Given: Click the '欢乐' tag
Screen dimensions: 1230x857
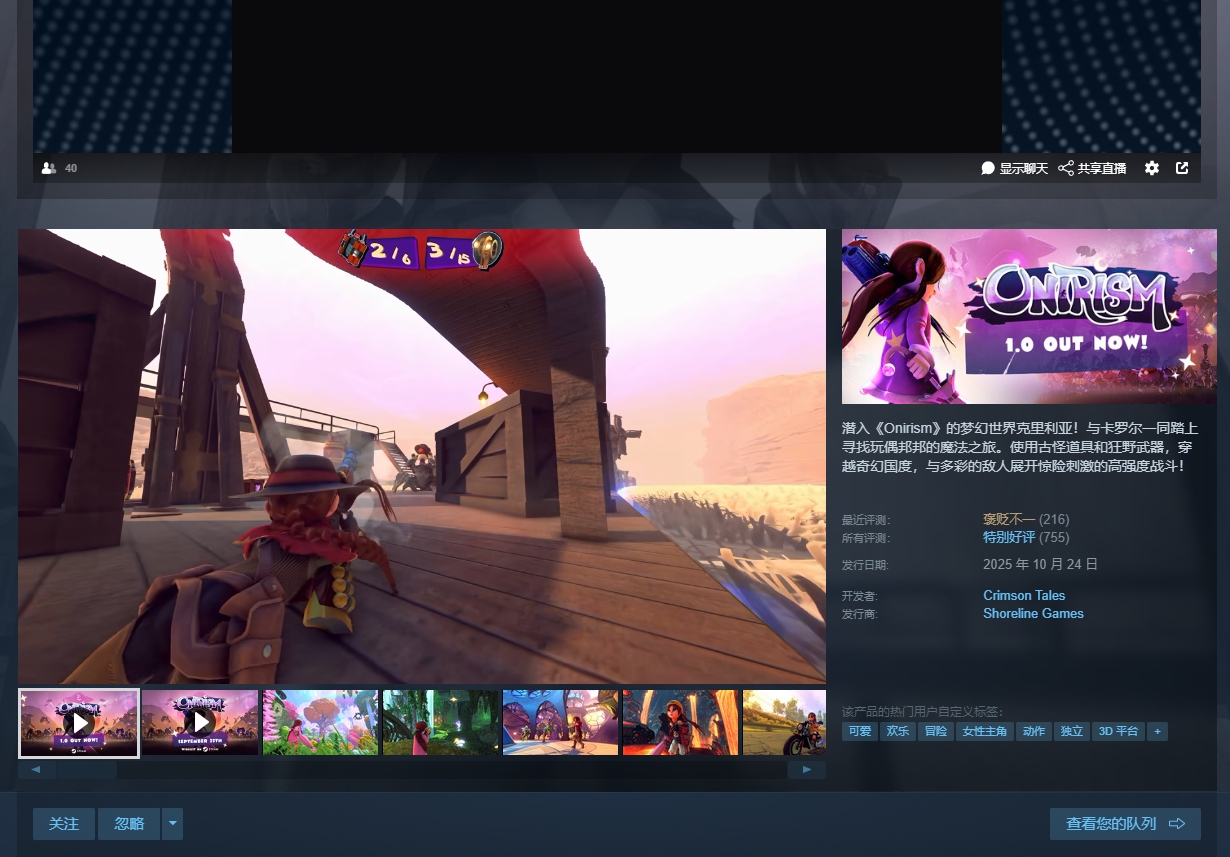Looking at the screenshot, I should [x=897, y=731].
